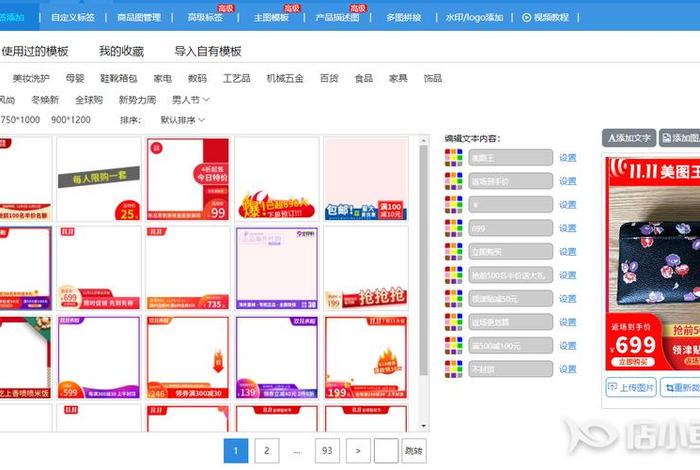Filter templates by 饰品 category
700x470 pixels.
(433, 79)
